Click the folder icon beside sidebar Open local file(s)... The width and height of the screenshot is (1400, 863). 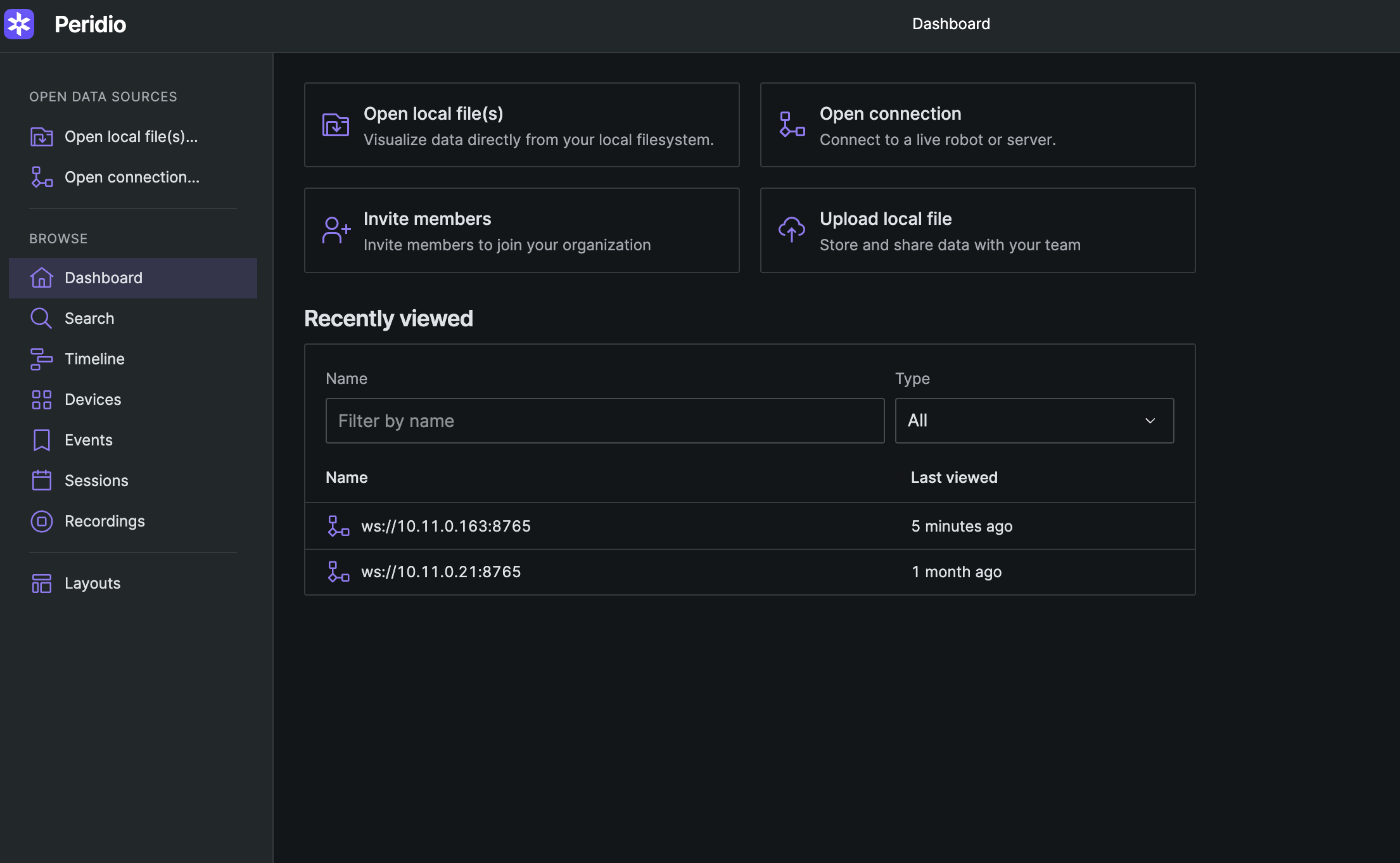coord(42,137)
